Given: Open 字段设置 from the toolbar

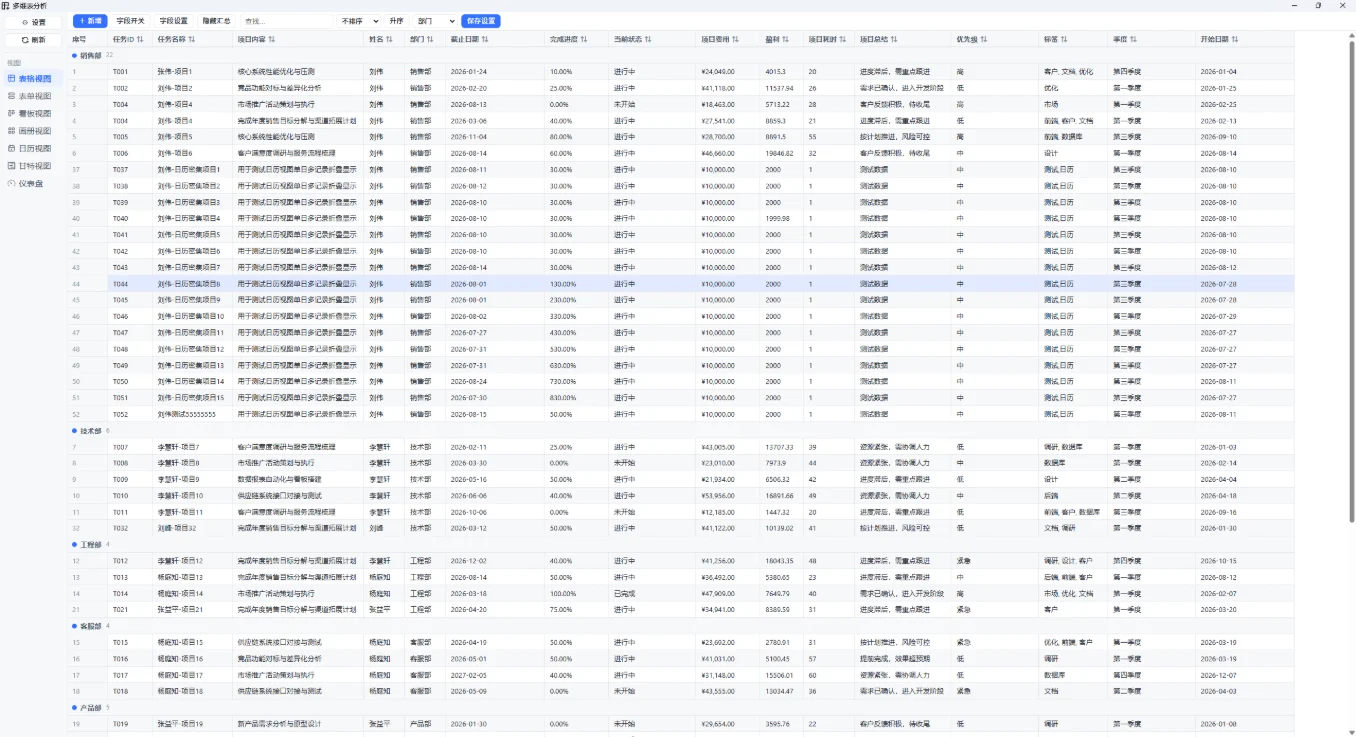Looking at the screenshot, I should click(x=173, y=20).
